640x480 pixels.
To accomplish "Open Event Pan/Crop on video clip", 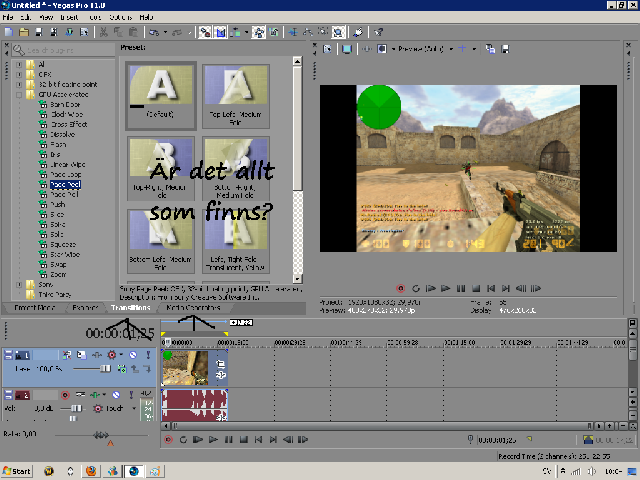I will point(220,363).
